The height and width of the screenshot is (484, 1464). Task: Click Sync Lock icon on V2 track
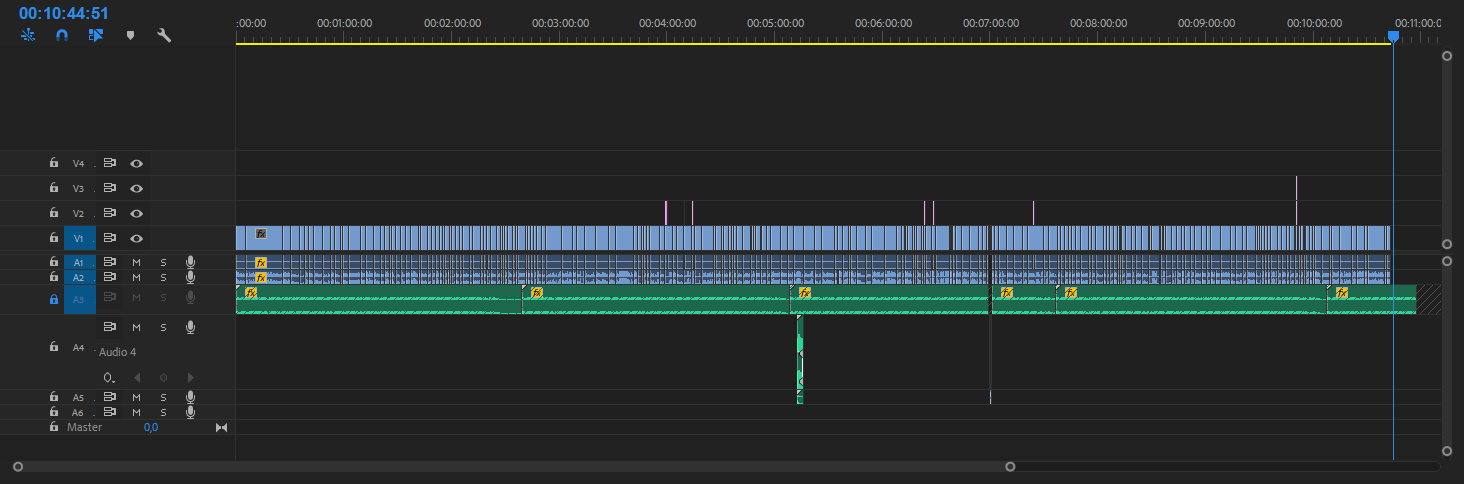(110, 213)
